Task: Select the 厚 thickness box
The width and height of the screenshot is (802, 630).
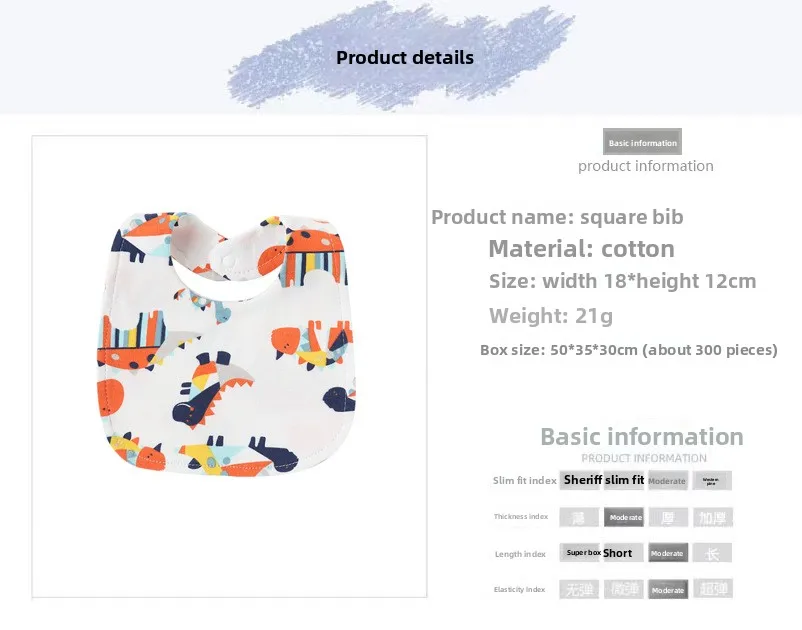Action: click(x=668, y=517)
